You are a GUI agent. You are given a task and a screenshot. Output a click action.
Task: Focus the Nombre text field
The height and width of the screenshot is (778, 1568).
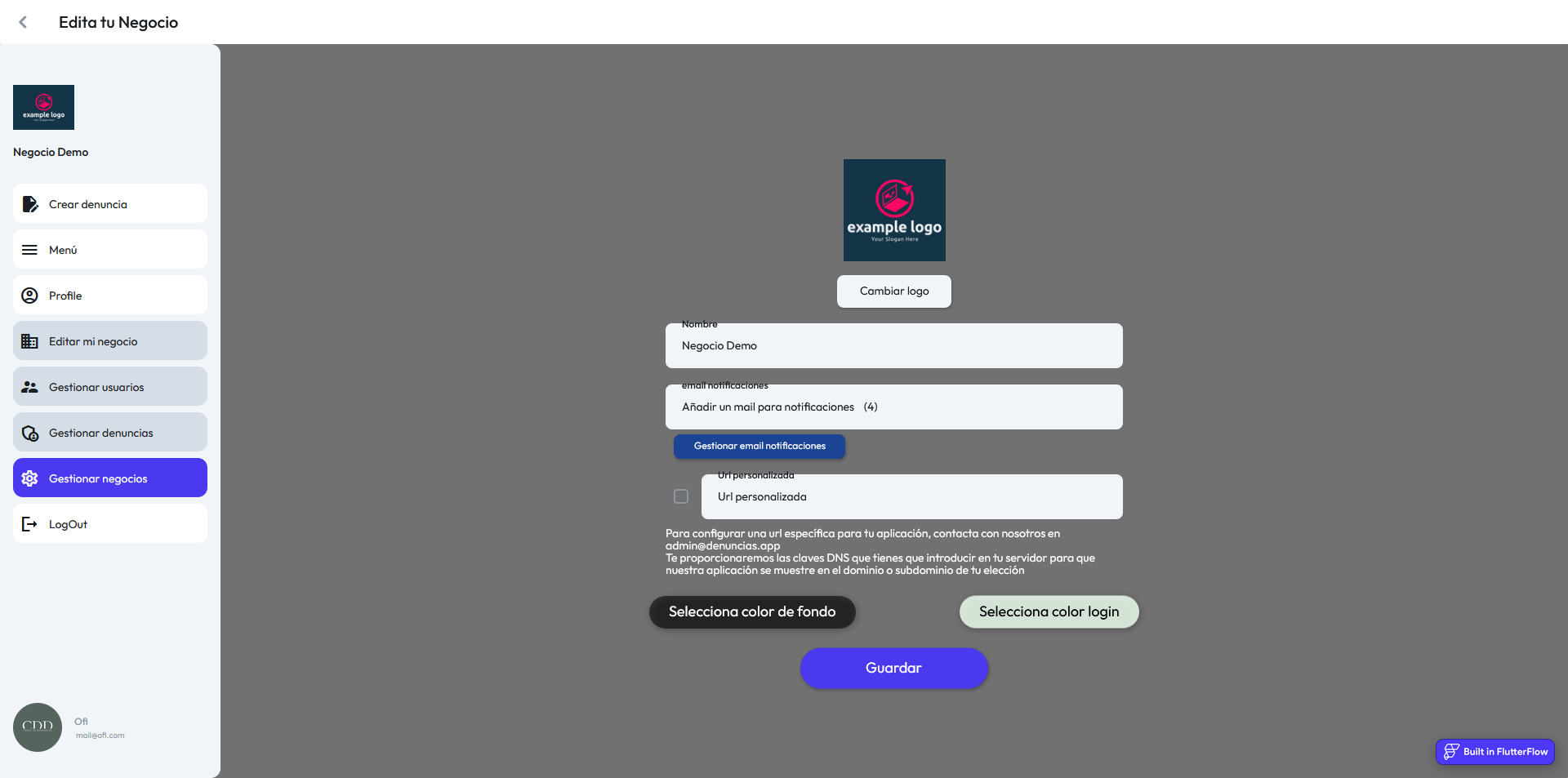tap(893, 346)
